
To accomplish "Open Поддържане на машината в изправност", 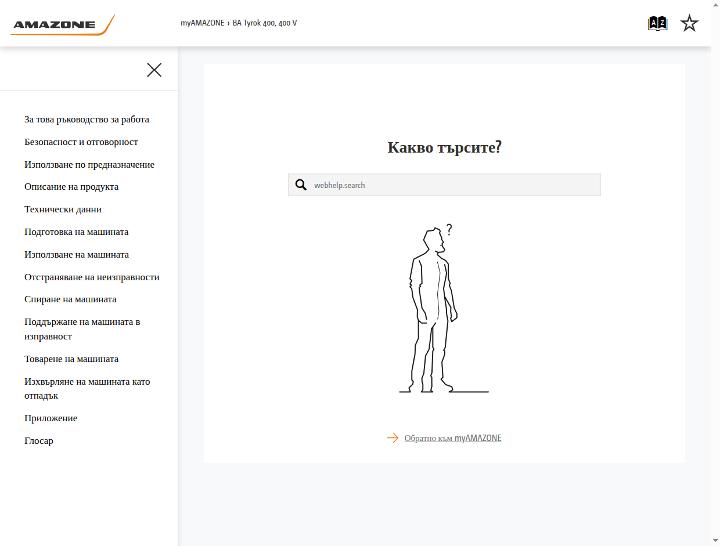I will (82, 329).
